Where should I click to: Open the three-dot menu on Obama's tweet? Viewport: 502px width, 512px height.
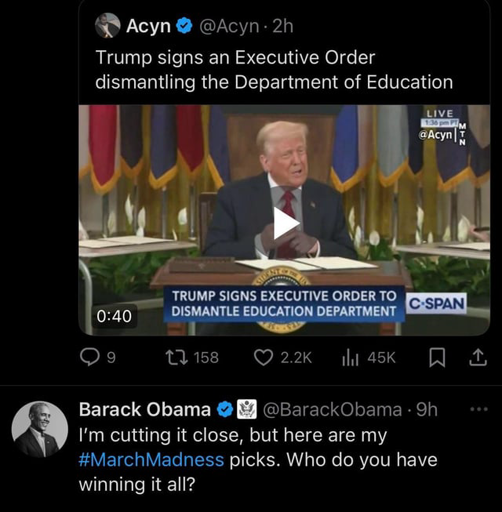[479, 409]
